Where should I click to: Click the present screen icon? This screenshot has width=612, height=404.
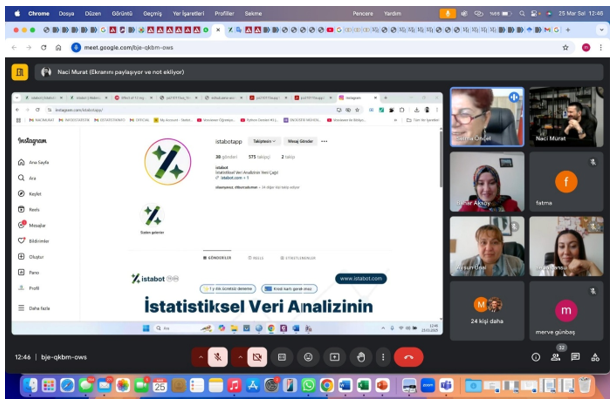click(334, 356)
